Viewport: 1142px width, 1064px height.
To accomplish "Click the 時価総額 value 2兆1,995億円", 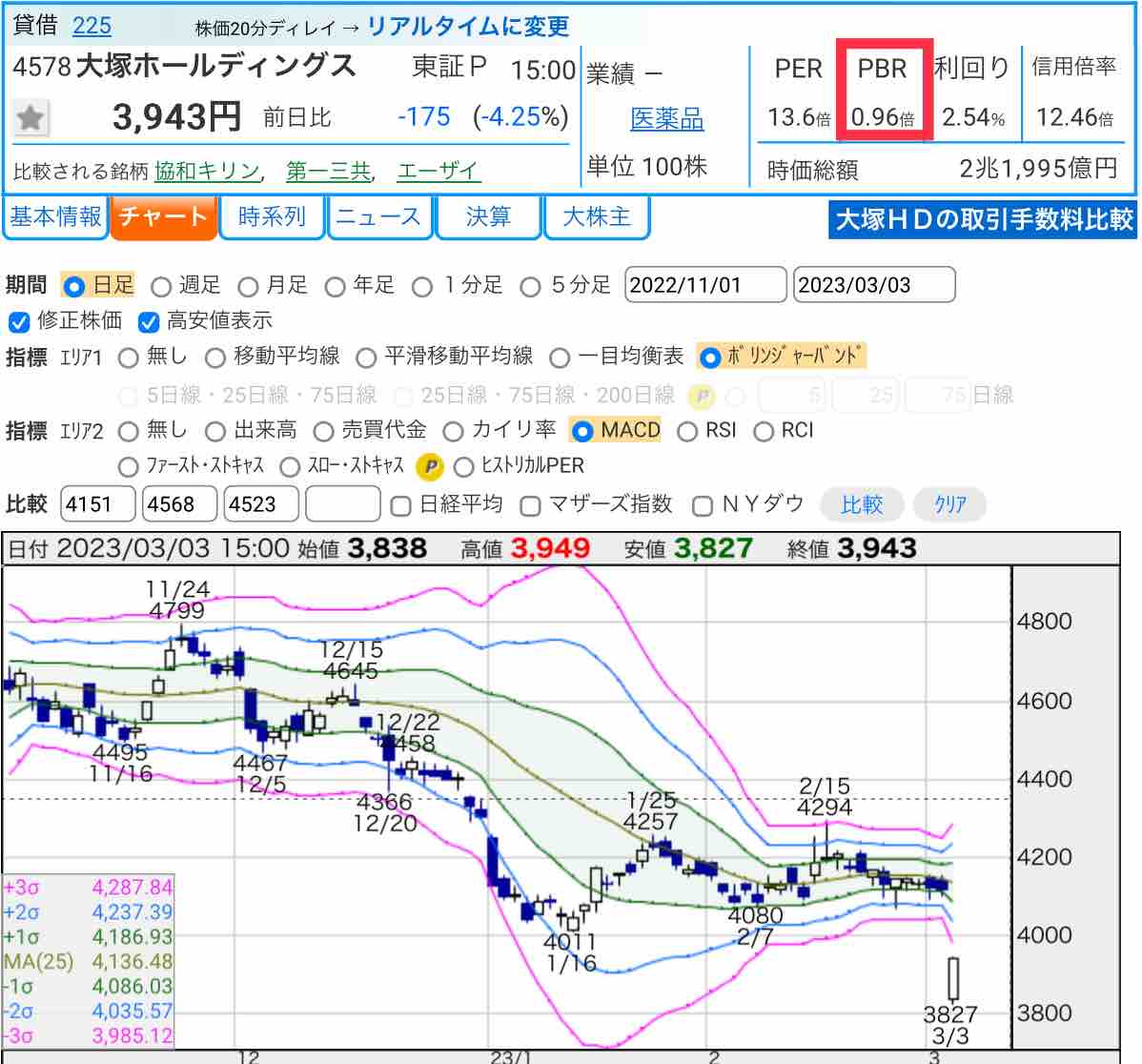I will click(x=1038, y=169).
